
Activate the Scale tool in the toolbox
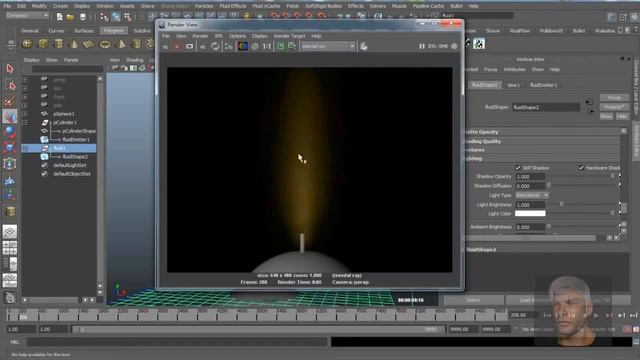10,148
